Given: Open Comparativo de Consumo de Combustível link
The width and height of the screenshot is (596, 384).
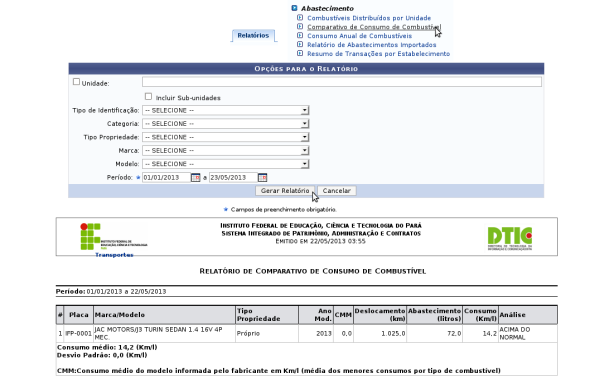Looking at the screenshot, I should [x=374, y=27].
